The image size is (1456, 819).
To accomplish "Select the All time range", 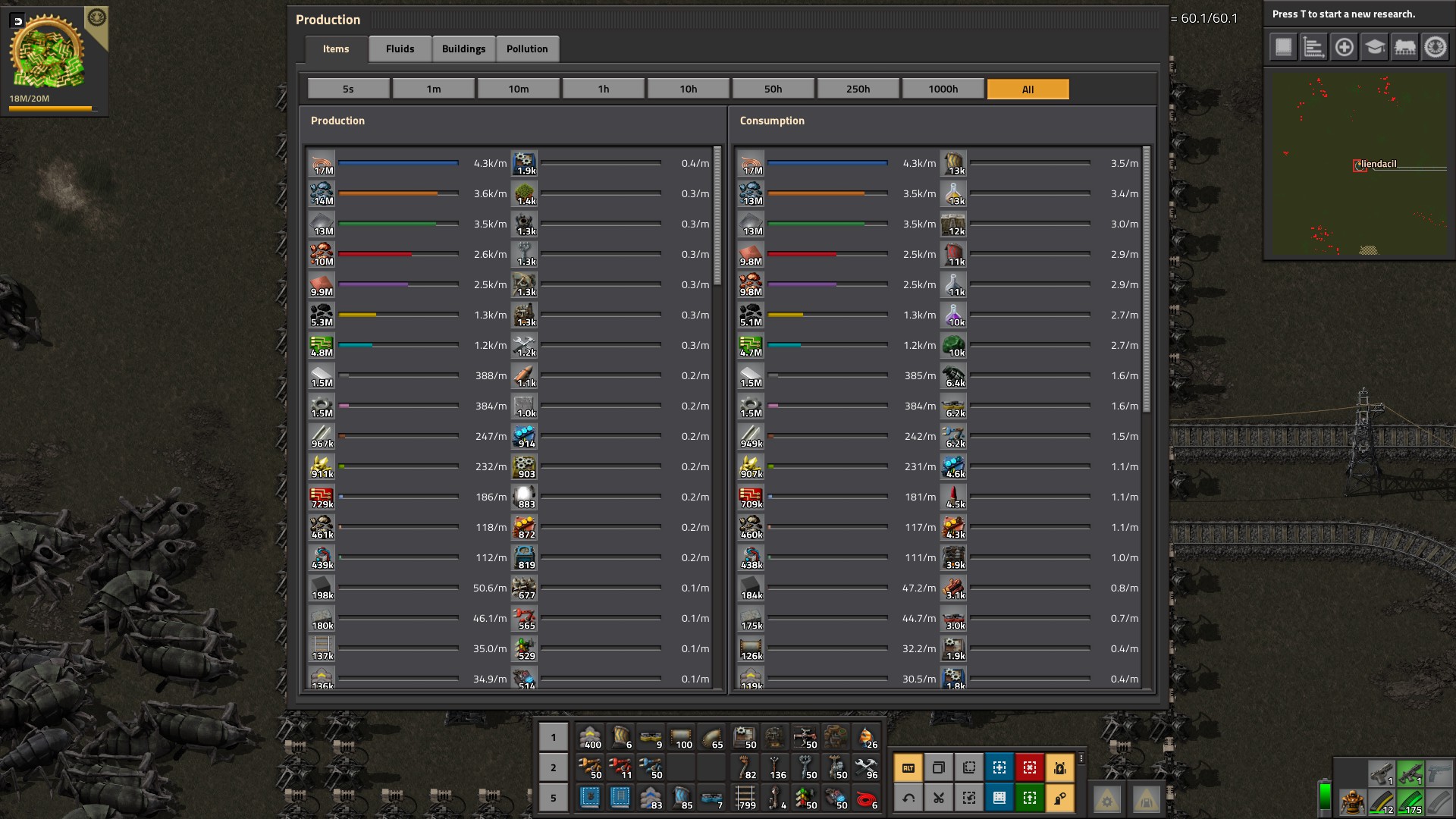I will (1028, 89).
